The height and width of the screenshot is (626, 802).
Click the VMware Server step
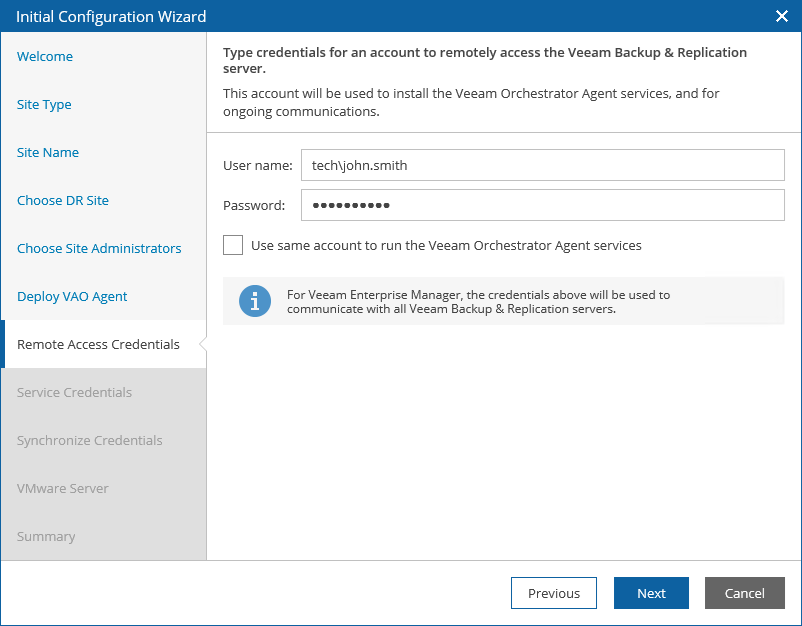coord(62,488)
